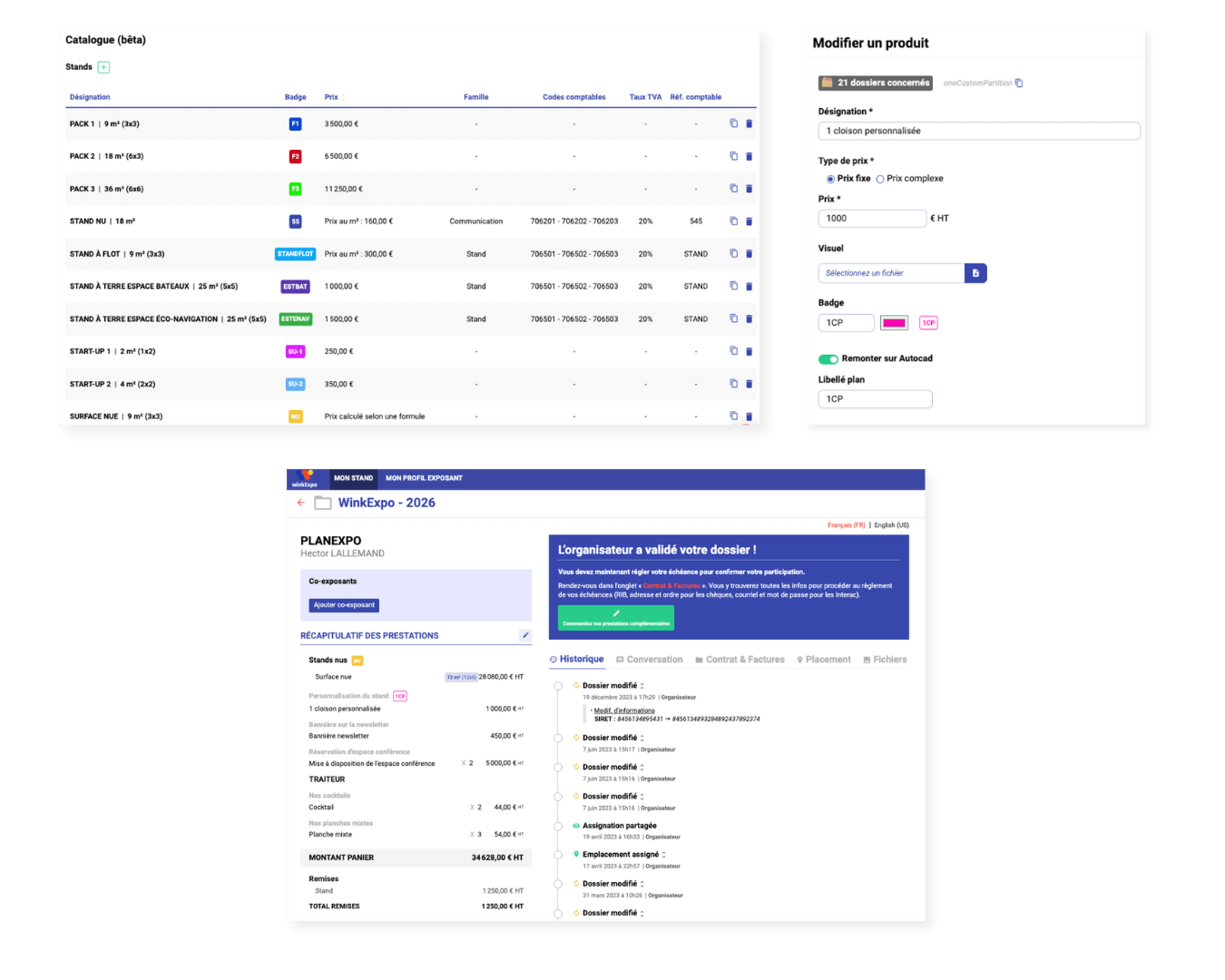Switch to the Conversation tab
The width and height of the screenshot is (1225, 980).
coord(649,660)
